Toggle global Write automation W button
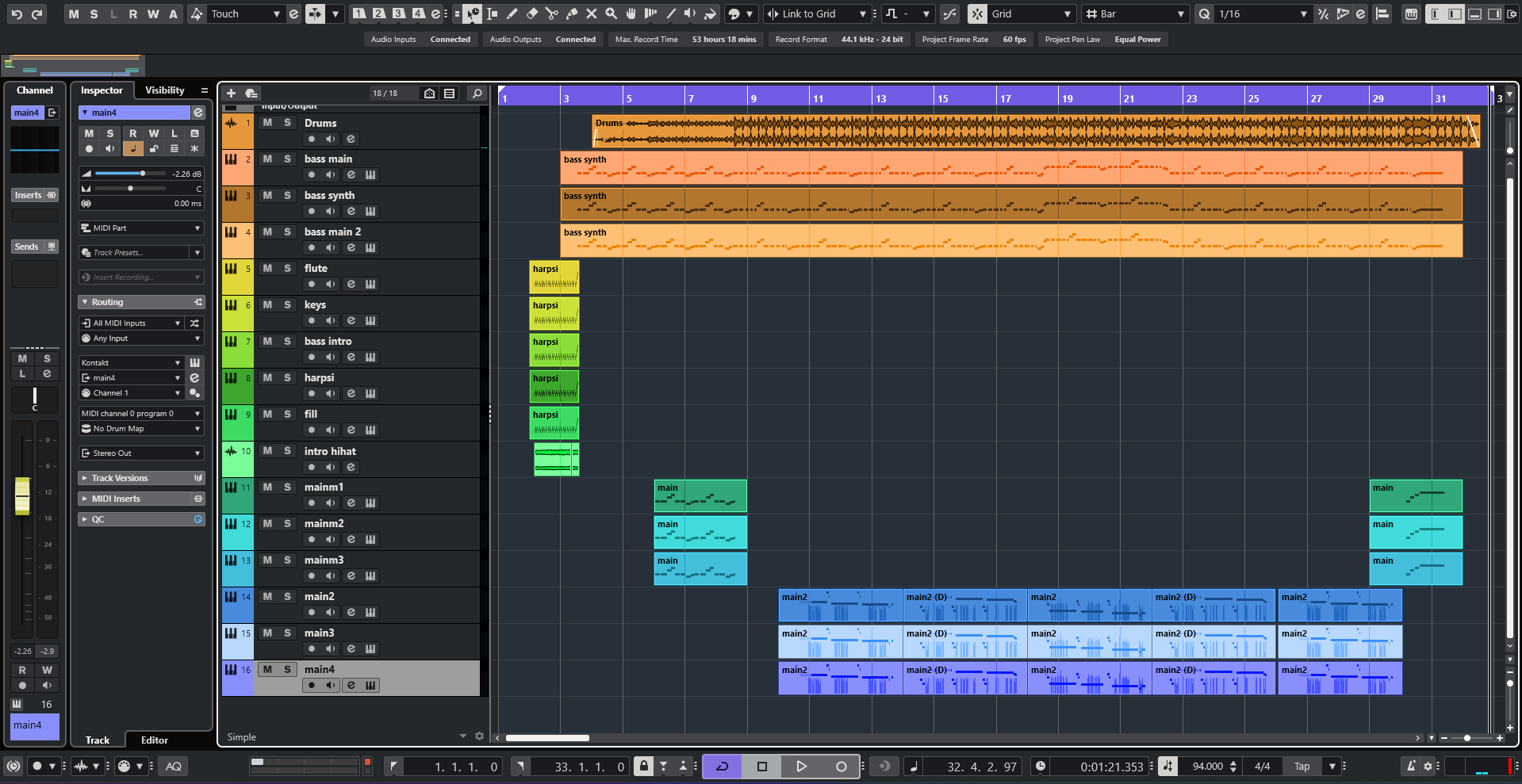 [x=153, y=13]
